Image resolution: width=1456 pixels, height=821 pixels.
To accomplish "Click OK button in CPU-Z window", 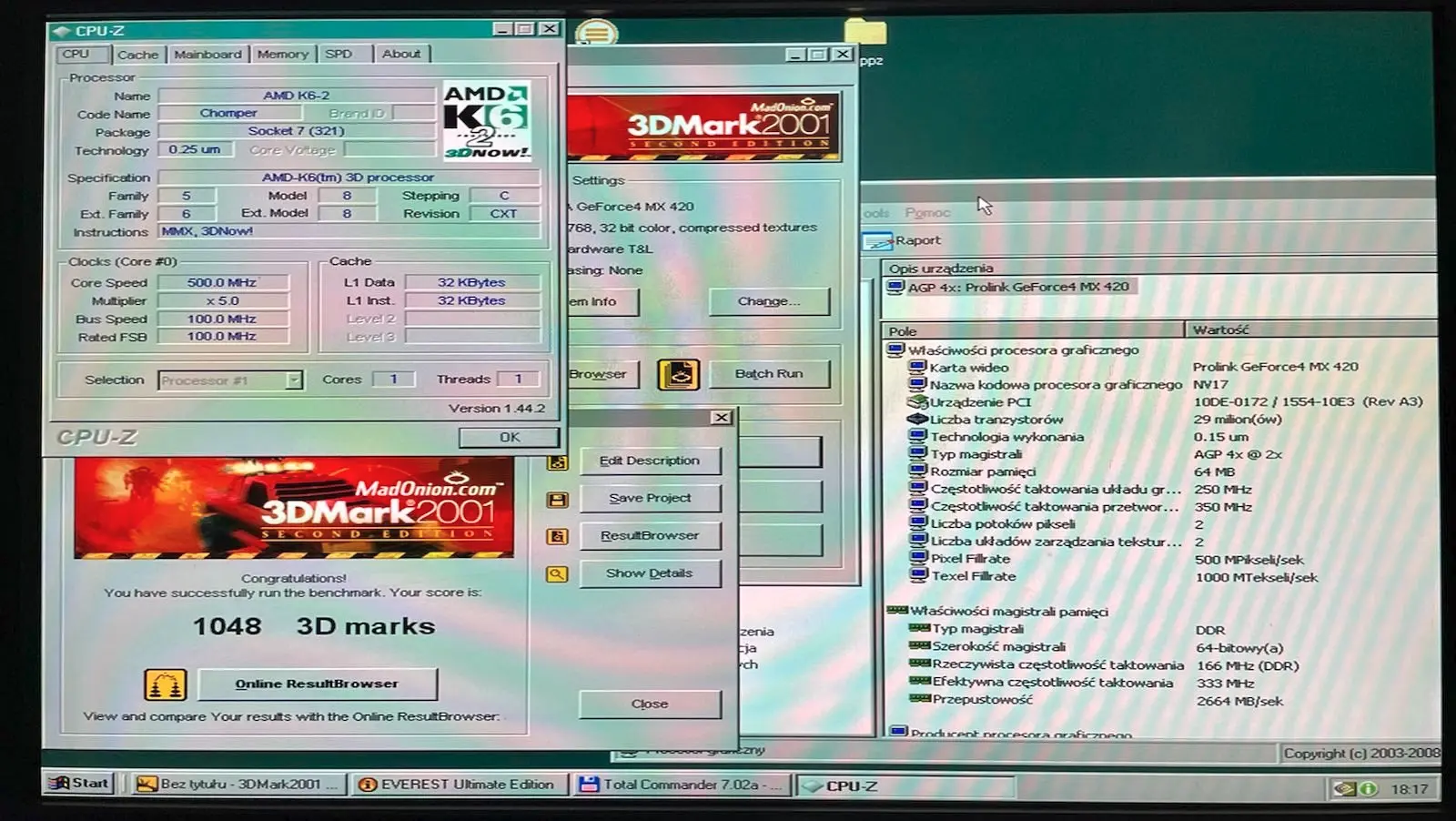I will click(510, 438).
